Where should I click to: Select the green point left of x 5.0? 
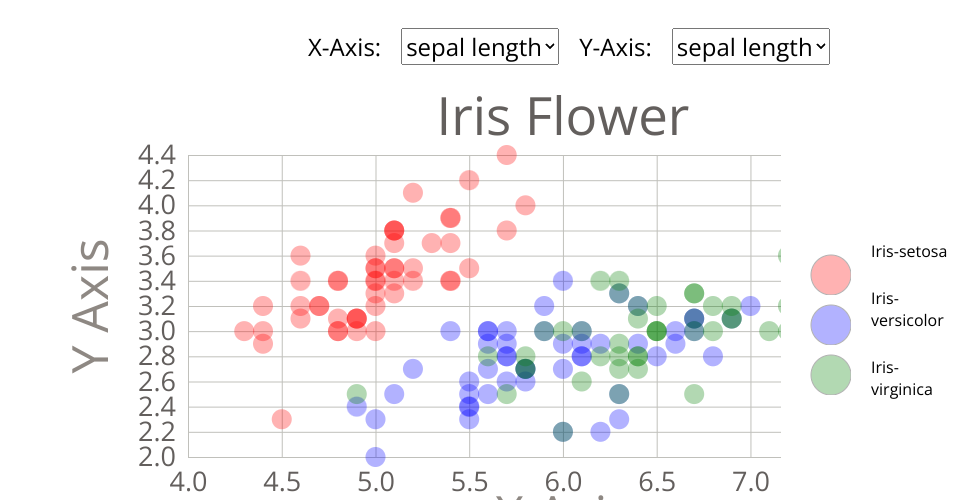[x=357, y=394]
